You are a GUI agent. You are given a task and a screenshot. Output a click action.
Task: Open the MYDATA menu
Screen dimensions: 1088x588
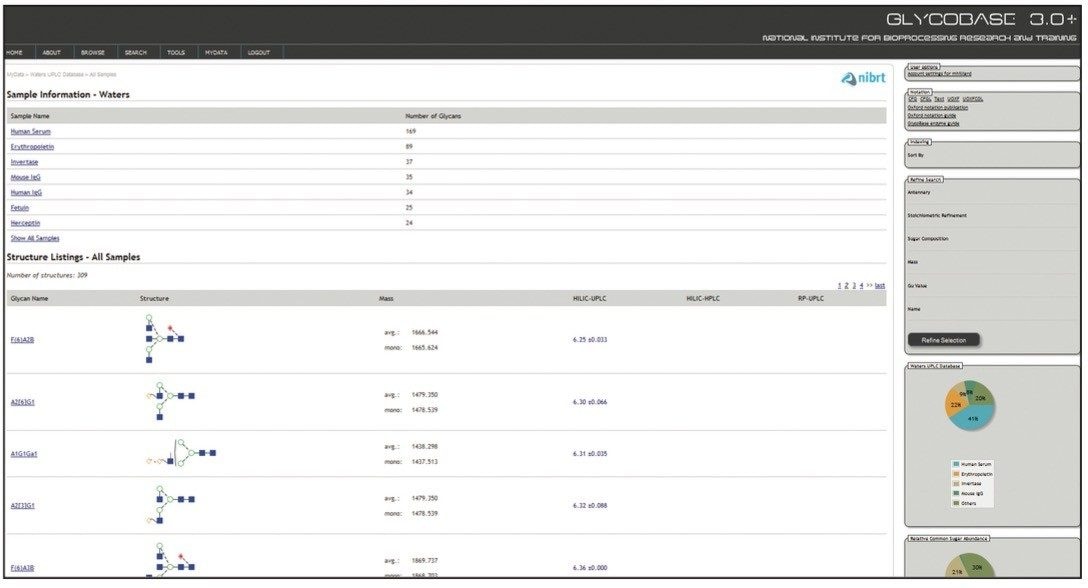pos(216,53)
